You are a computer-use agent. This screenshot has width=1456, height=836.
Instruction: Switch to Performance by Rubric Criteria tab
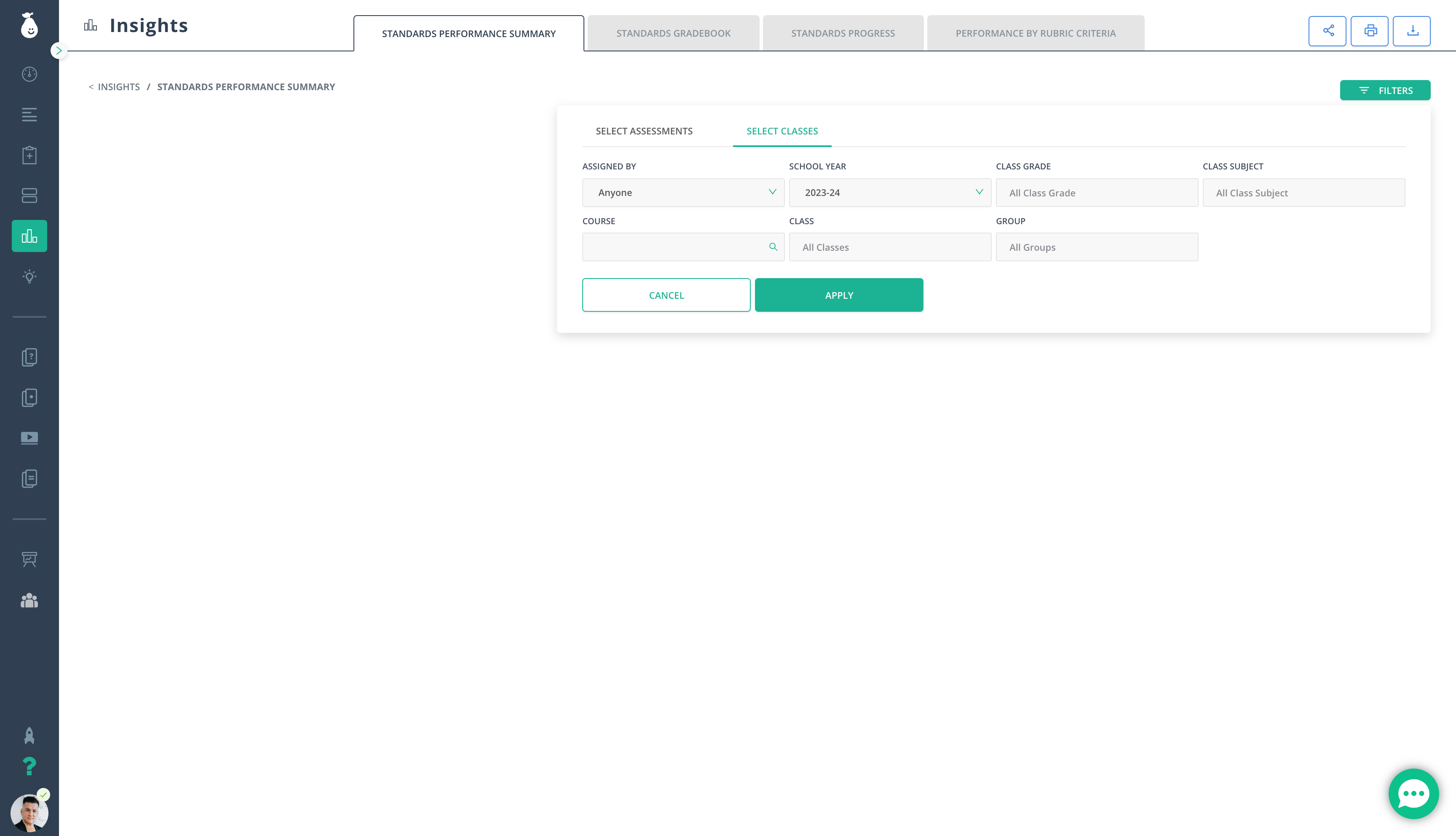[1035, 33]
